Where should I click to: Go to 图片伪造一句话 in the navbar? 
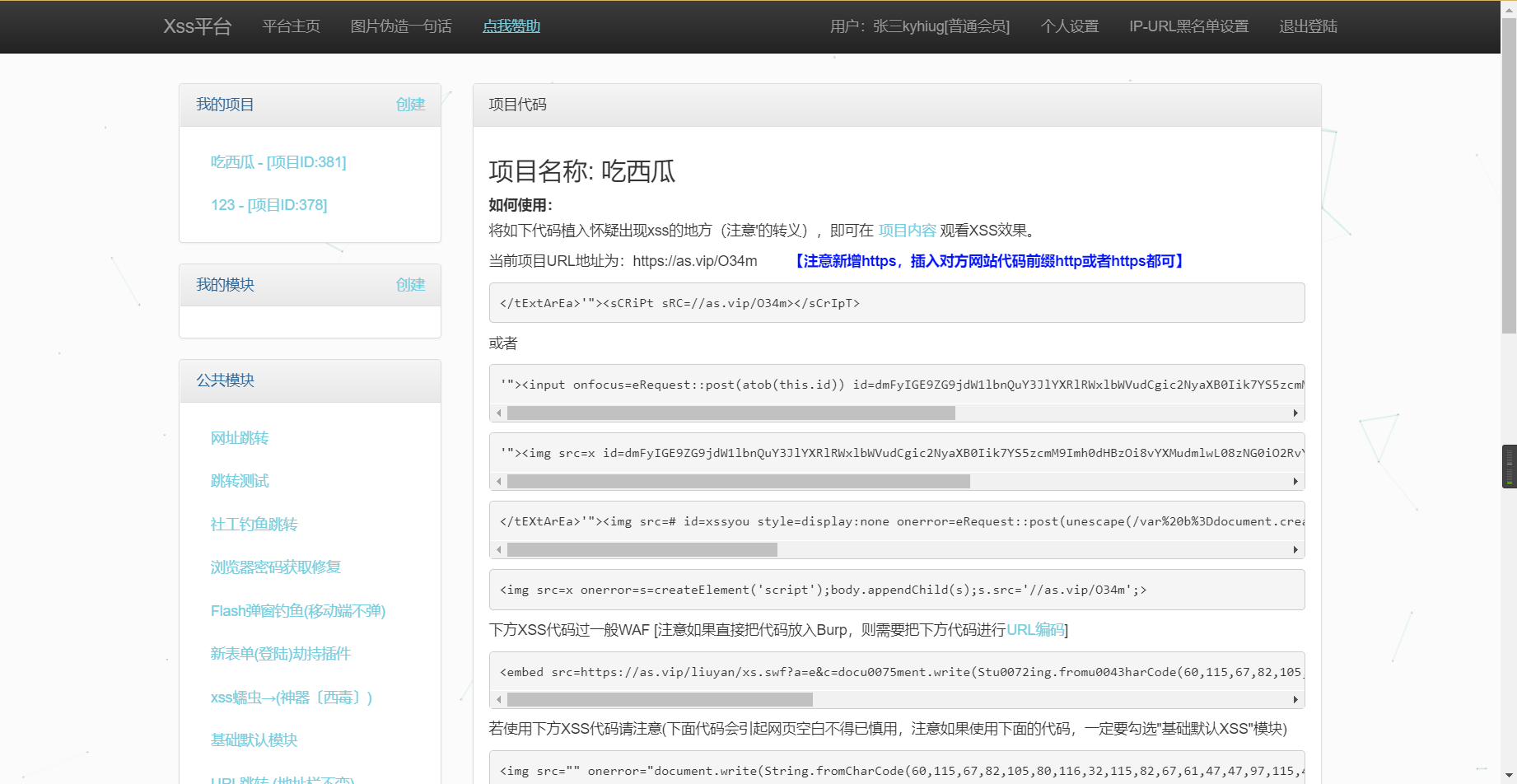click(401, 26)
